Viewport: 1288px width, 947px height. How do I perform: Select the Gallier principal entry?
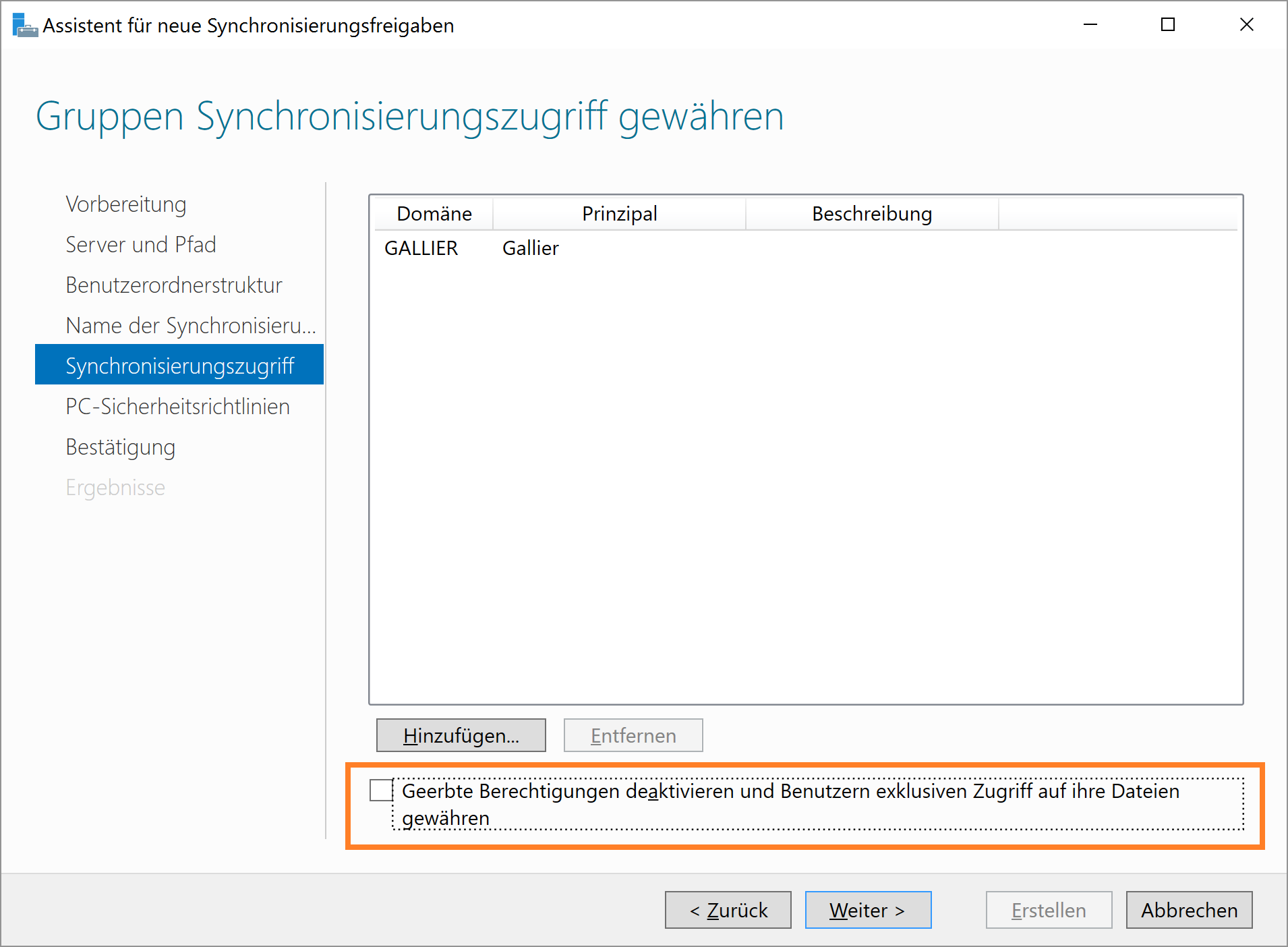pyautogui.click(x=531, y=248)
